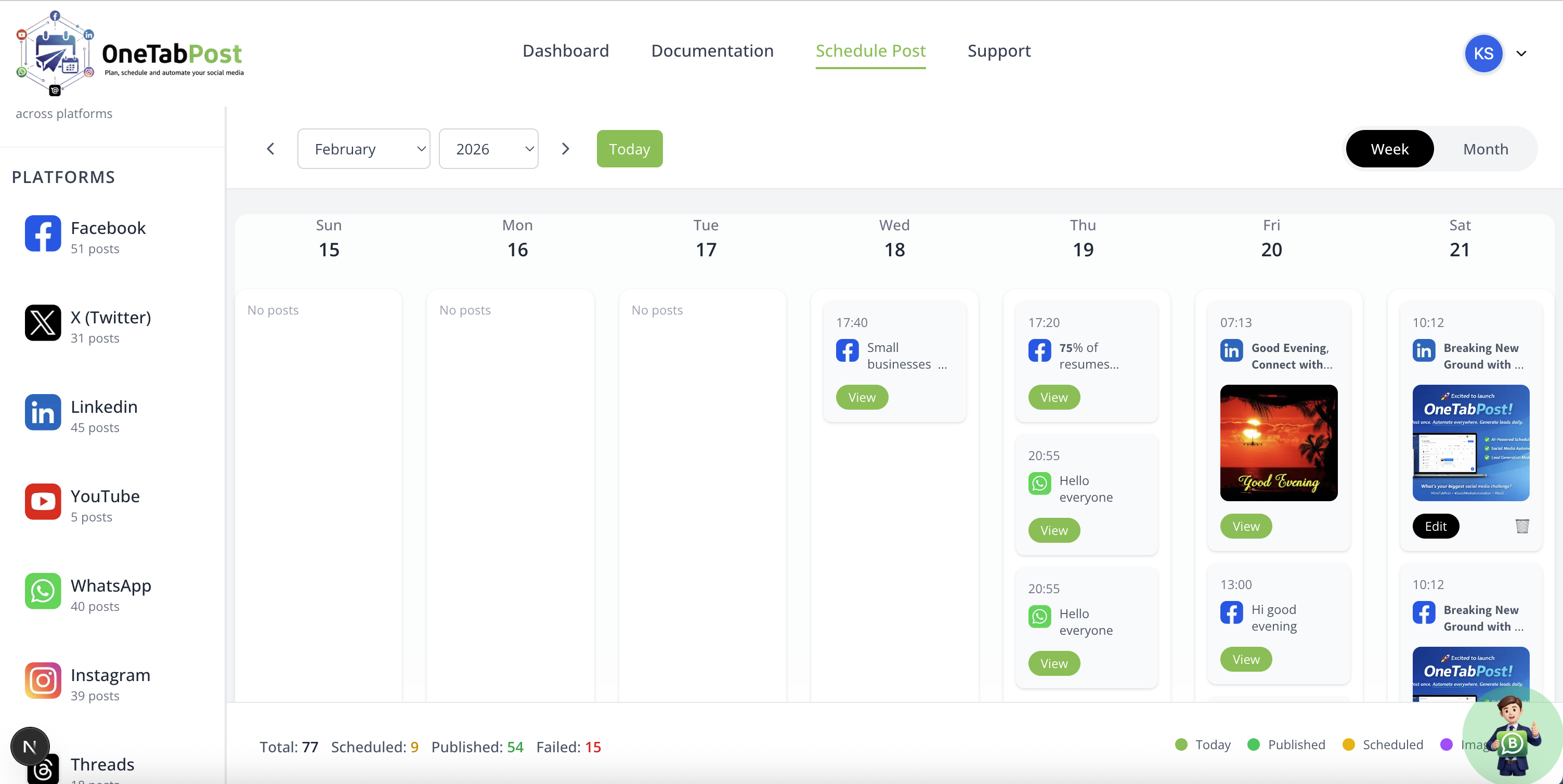Open the February month dropdown
Screen dimensions: 1563x784
pos(363,149)
